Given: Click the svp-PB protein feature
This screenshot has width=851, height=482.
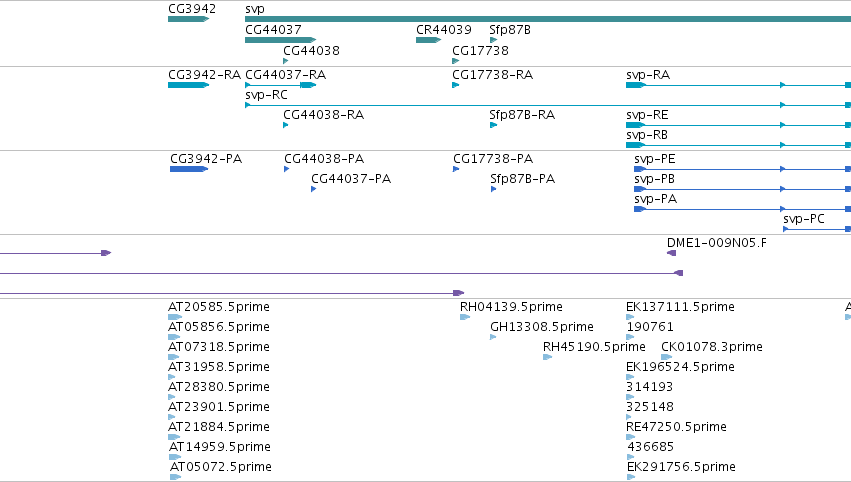Looking at the screenshot, I should coord(742,189).
